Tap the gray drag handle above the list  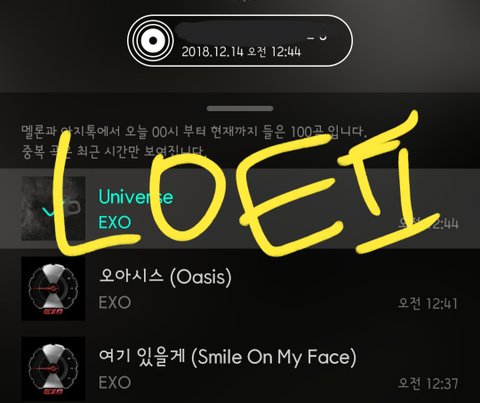(x=240, y=109)
